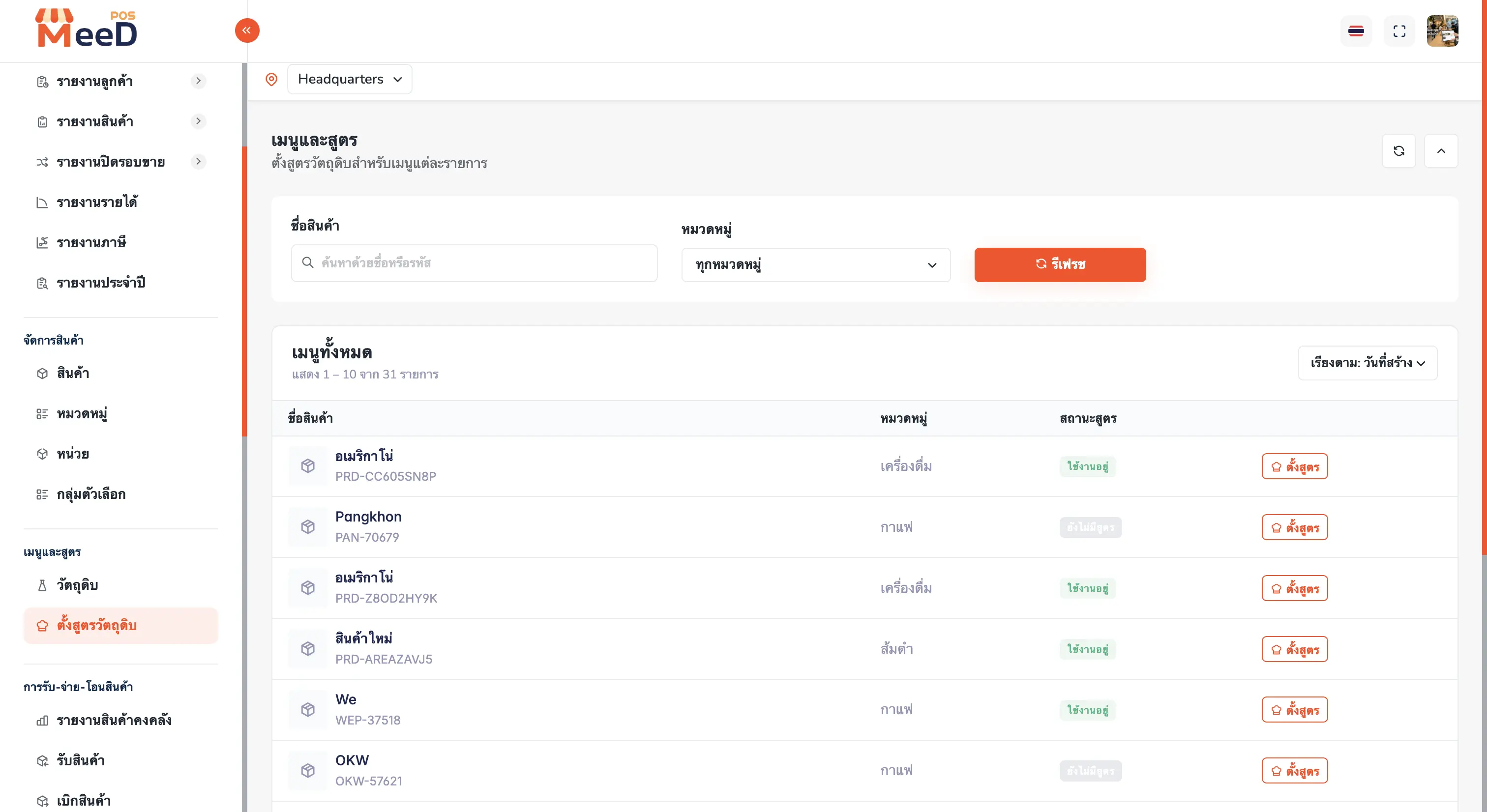1487x812 pixels.
Task: Expand the รายงานปิดรอบขาย submenu arrow
Action: click(198, 162)
